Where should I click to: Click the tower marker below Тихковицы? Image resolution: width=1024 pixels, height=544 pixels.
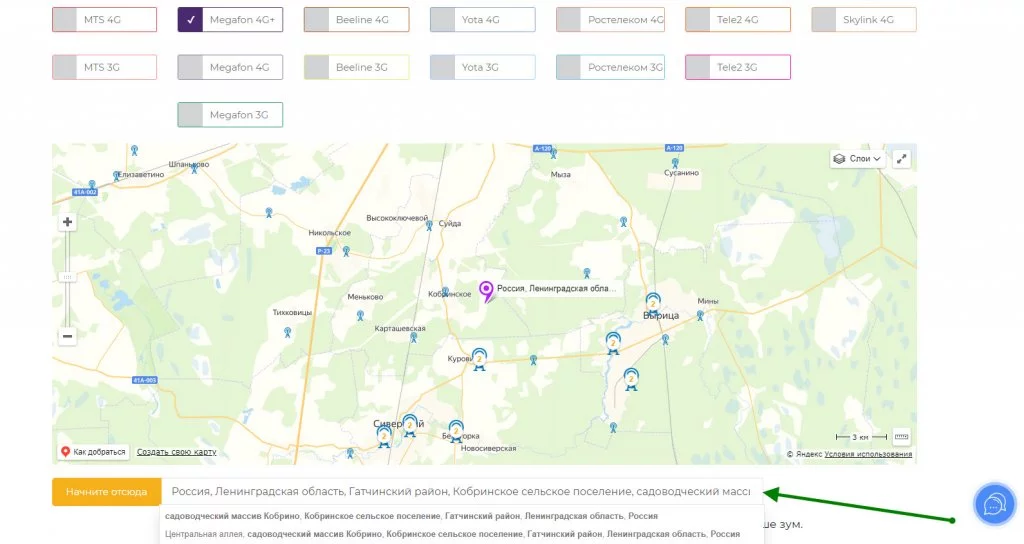[x=287, y=332]
